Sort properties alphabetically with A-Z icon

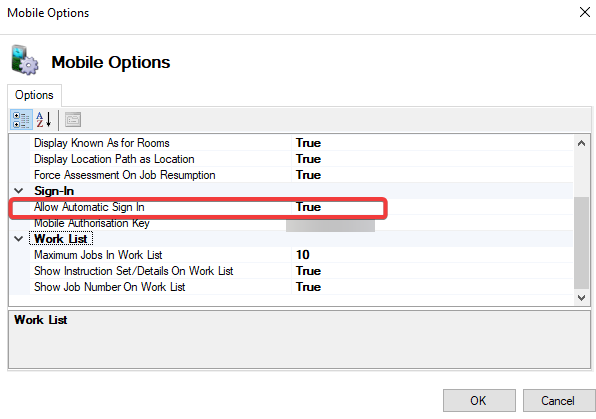(44, 120)
